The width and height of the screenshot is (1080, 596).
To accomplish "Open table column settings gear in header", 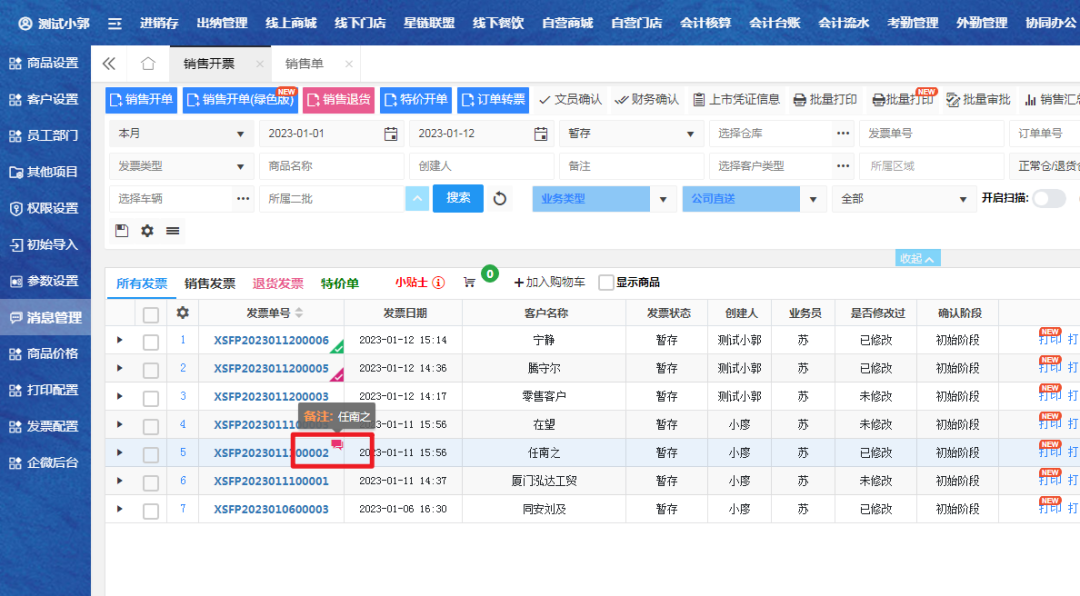I will tap(182, 313).
